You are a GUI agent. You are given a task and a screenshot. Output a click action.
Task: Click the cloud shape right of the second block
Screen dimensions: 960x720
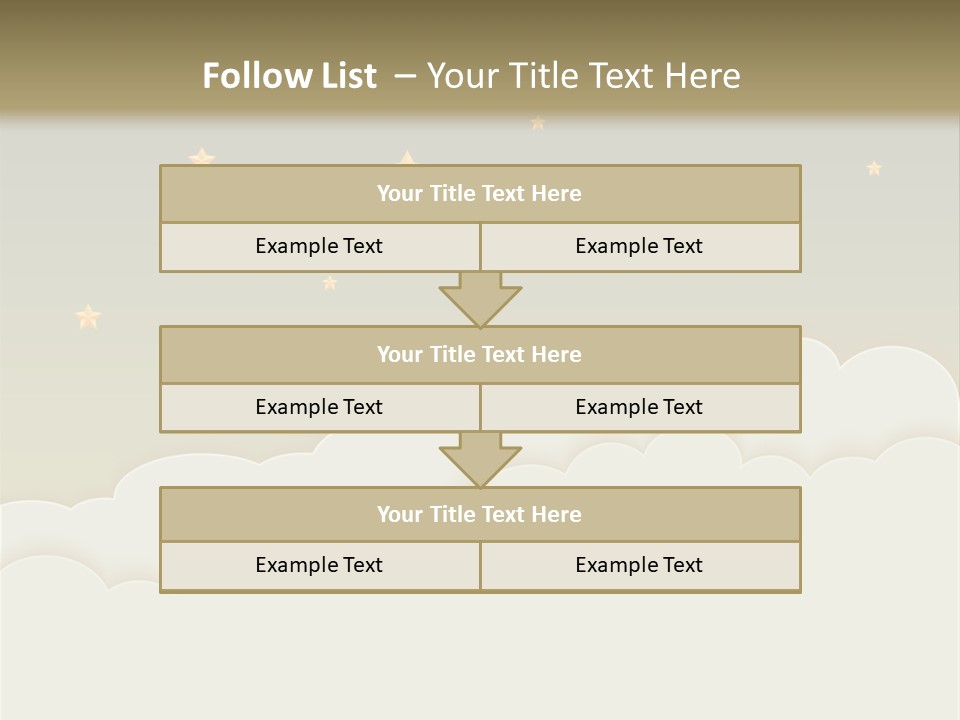click(880, 390)
